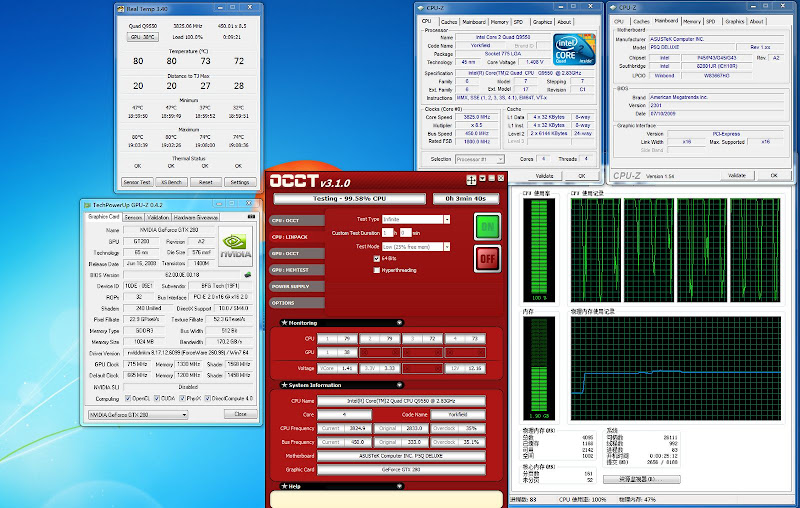Click the right CPU-Z window title icon

613,8
